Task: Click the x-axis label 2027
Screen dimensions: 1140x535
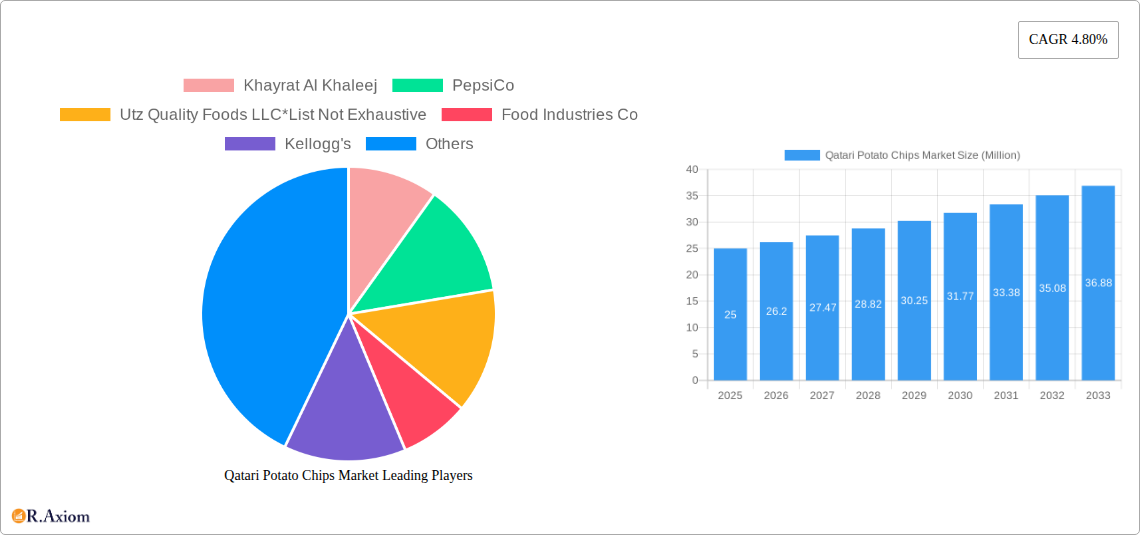Action: pos(822,395)
